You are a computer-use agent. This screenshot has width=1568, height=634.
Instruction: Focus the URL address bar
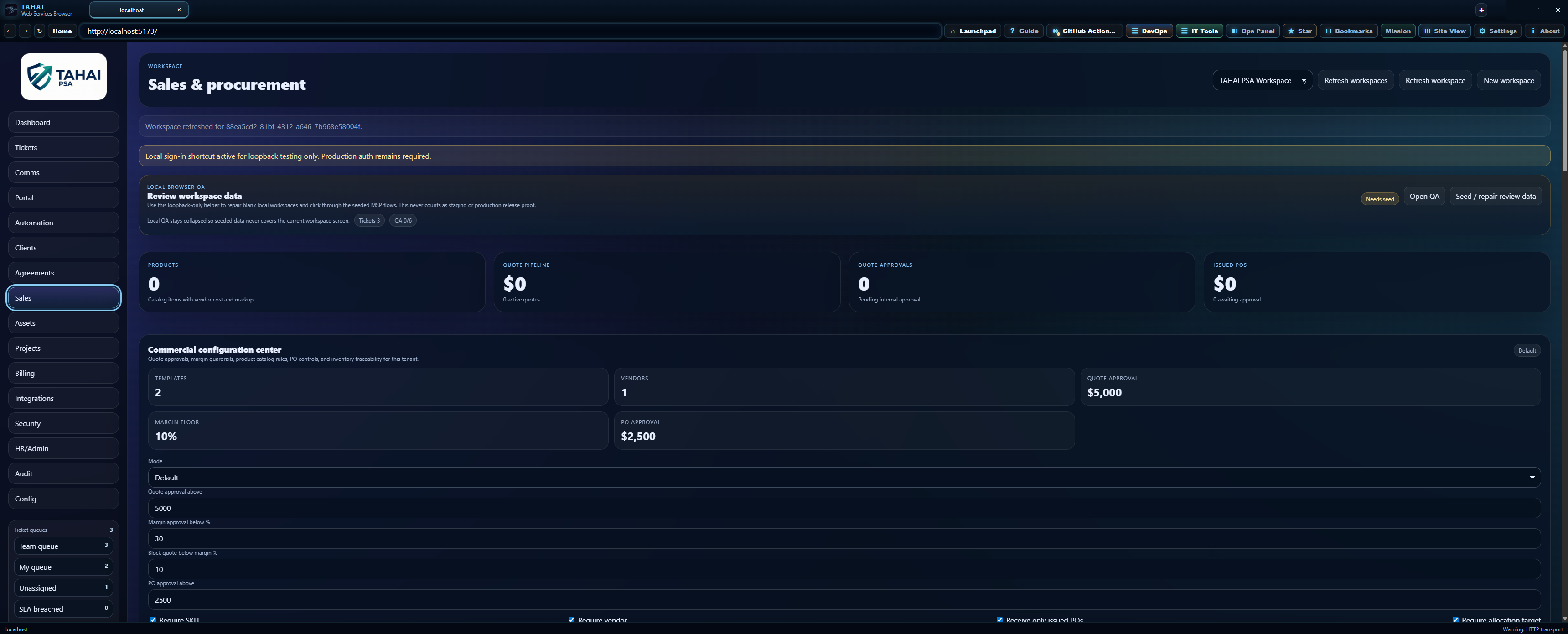point(510,31)
